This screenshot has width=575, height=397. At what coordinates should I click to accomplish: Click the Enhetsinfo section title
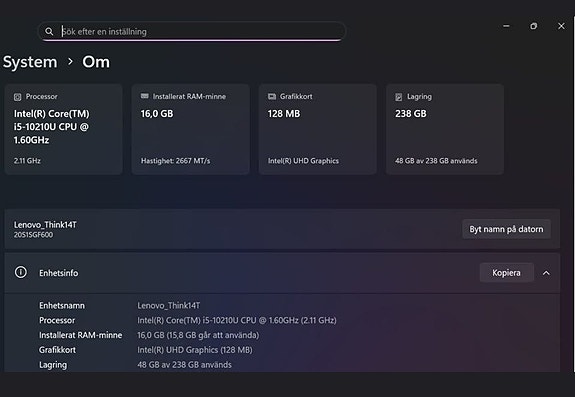coord(59,273)
